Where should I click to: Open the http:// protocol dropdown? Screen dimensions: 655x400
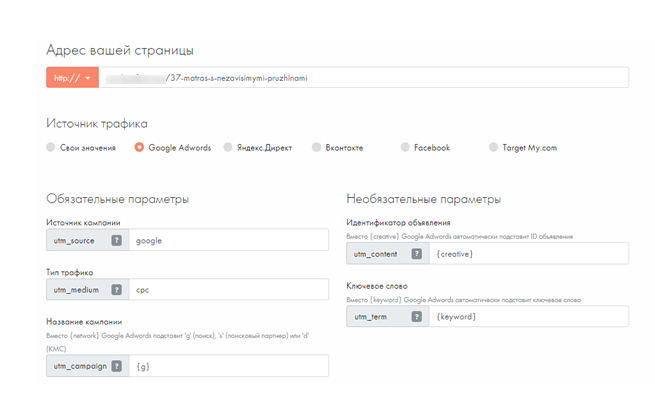pyautogui.click(x=72, y=78)
